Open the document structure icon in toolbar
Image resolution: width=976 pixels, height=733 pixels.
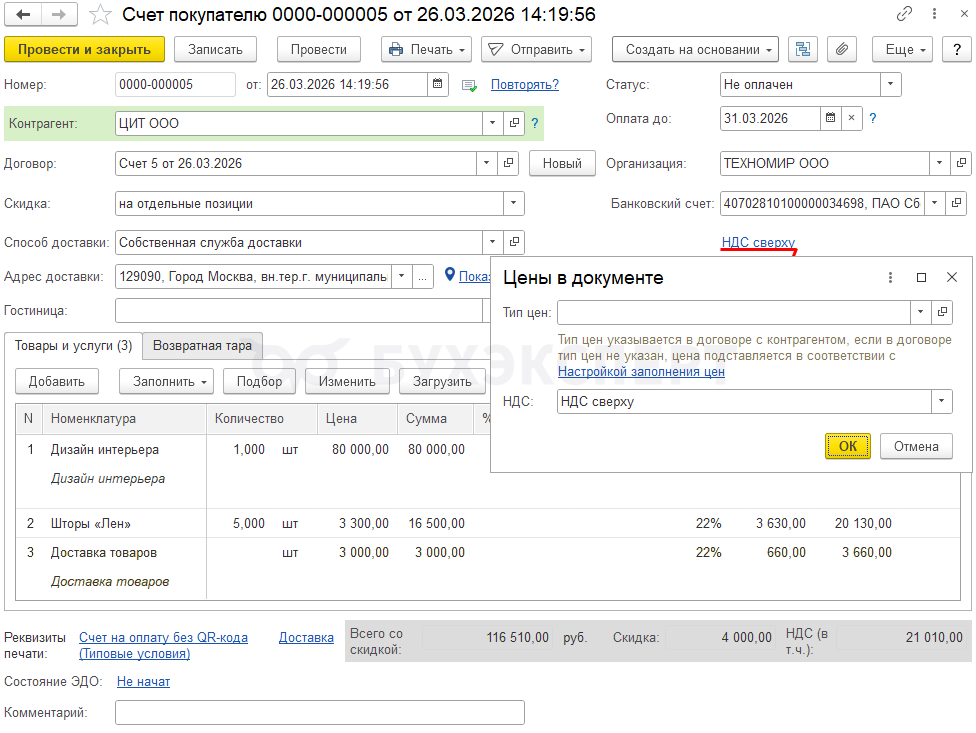803,49
